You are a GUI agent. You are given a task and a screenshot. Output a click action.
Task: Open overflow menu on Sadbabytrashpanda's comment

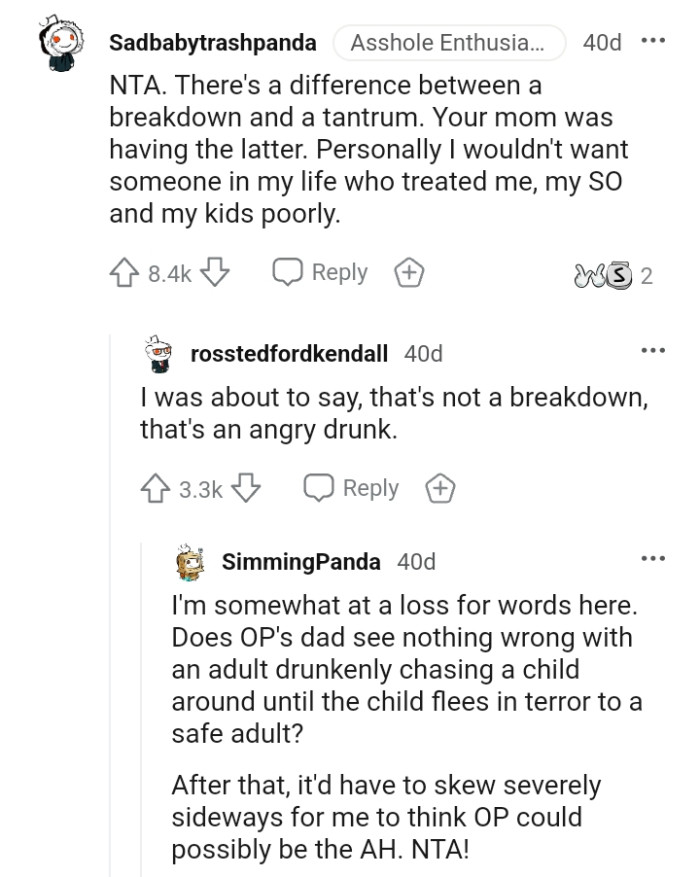[x=653, y=38]
